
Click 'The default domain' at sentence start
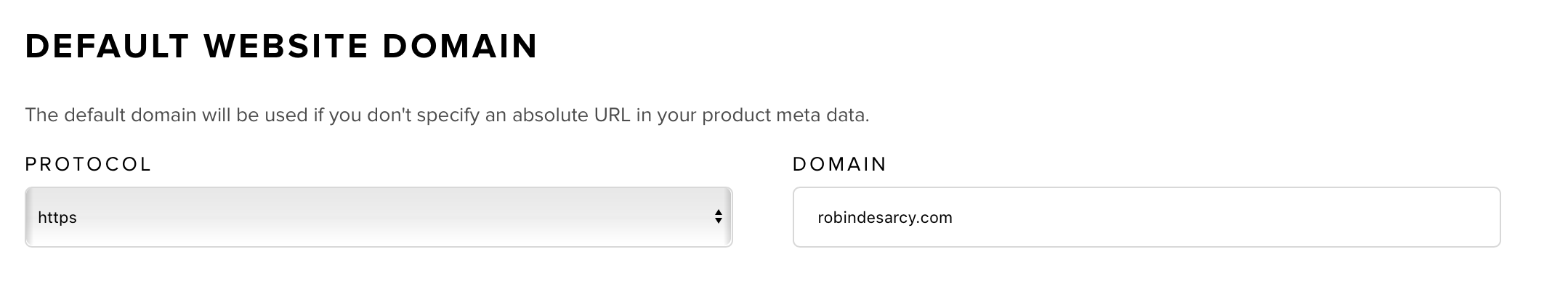click(x=111, y=115)
